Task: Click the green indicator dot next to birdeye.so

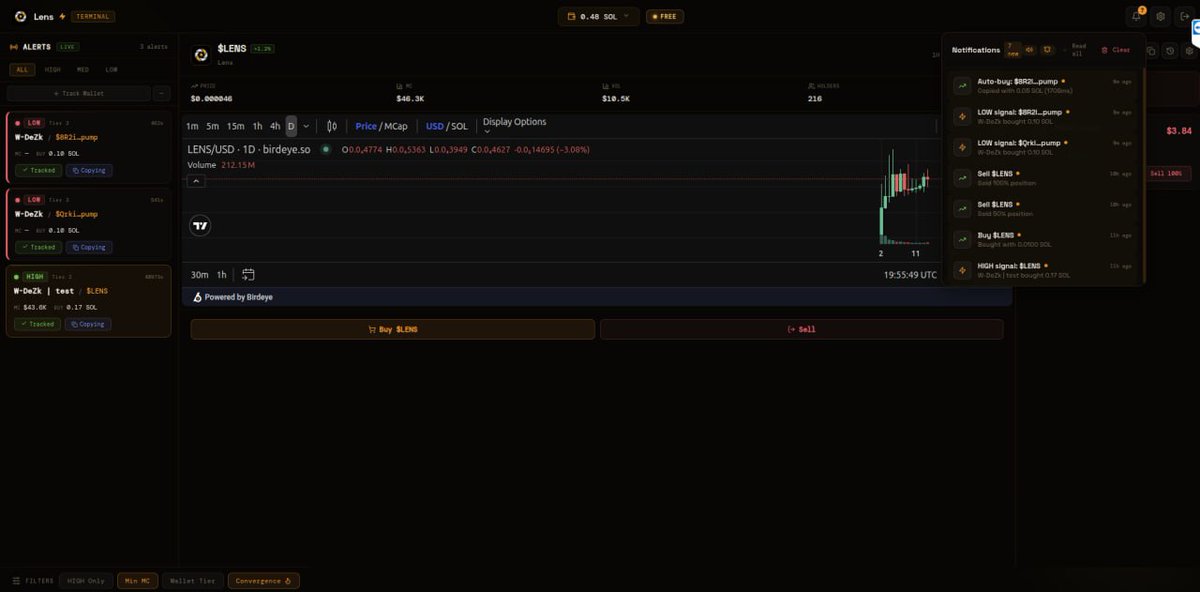Action: pos(326,149)
